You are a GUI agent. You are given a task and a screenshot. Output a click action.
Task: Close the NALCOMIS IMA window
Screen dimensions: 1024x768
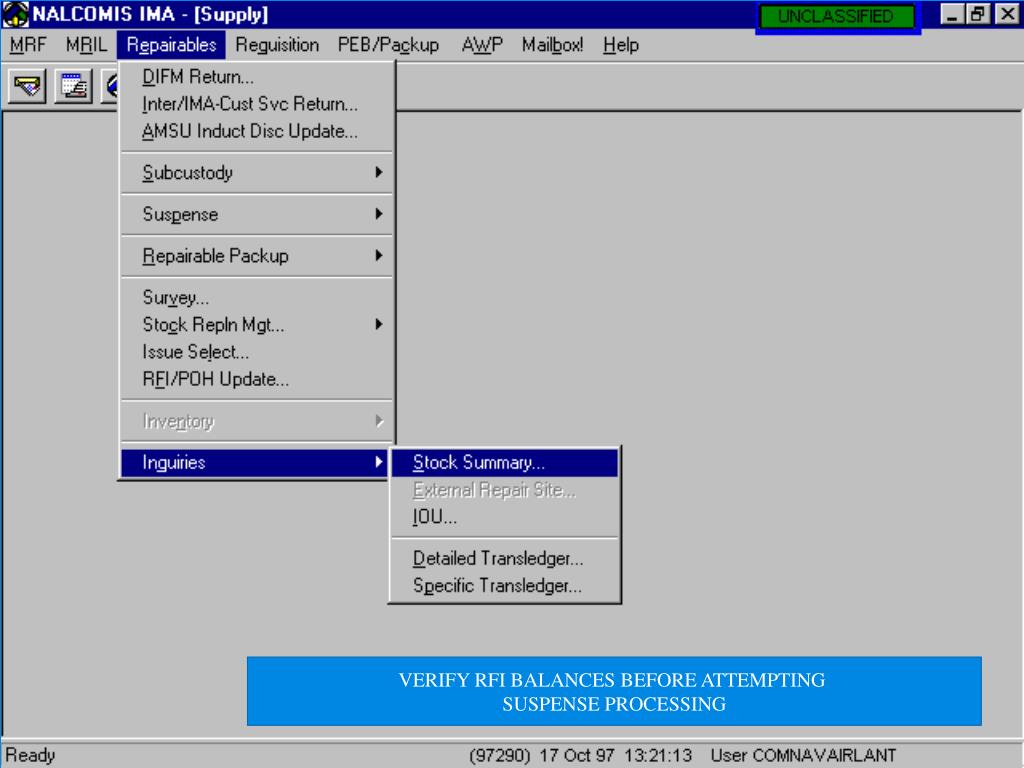[x=1008, y=14]
